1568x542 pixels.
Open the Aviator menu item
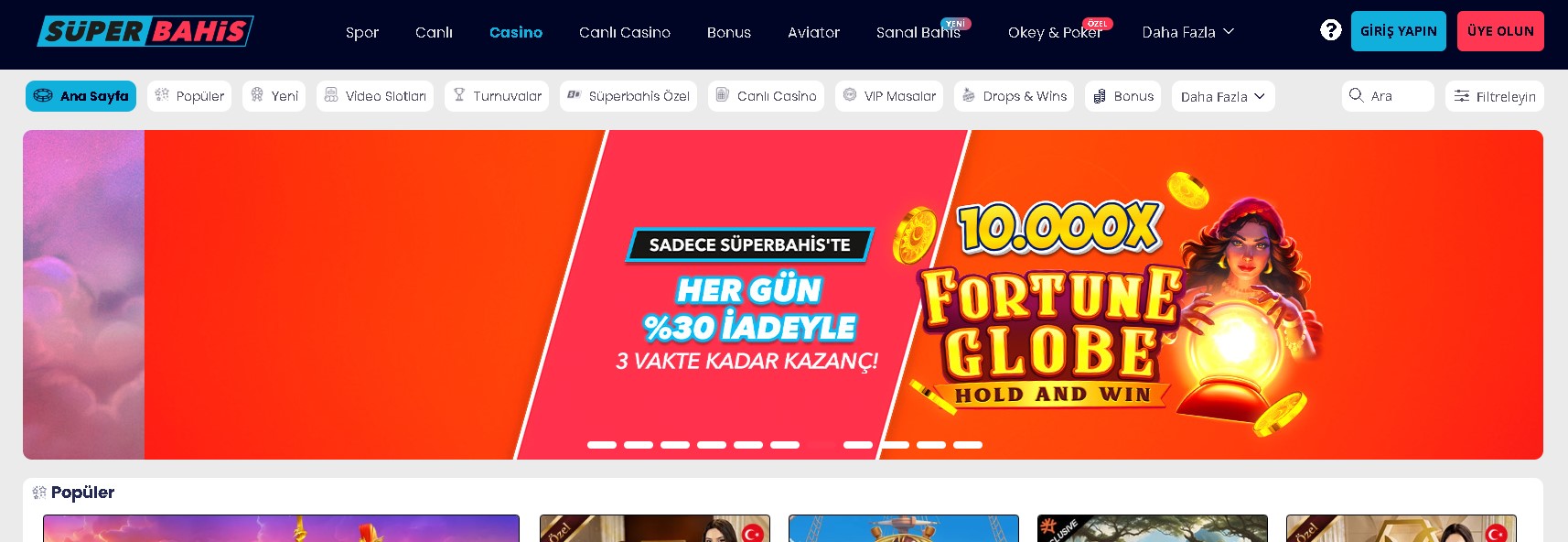point(813,32)
